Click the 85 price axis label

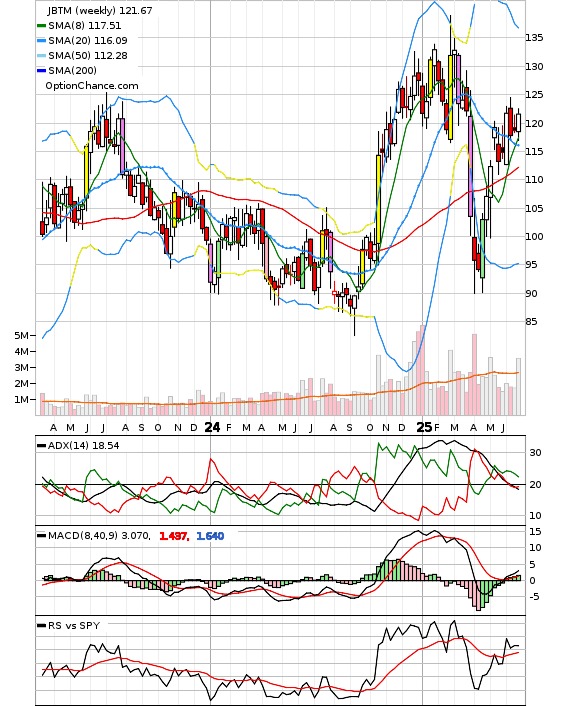[531, 321]
